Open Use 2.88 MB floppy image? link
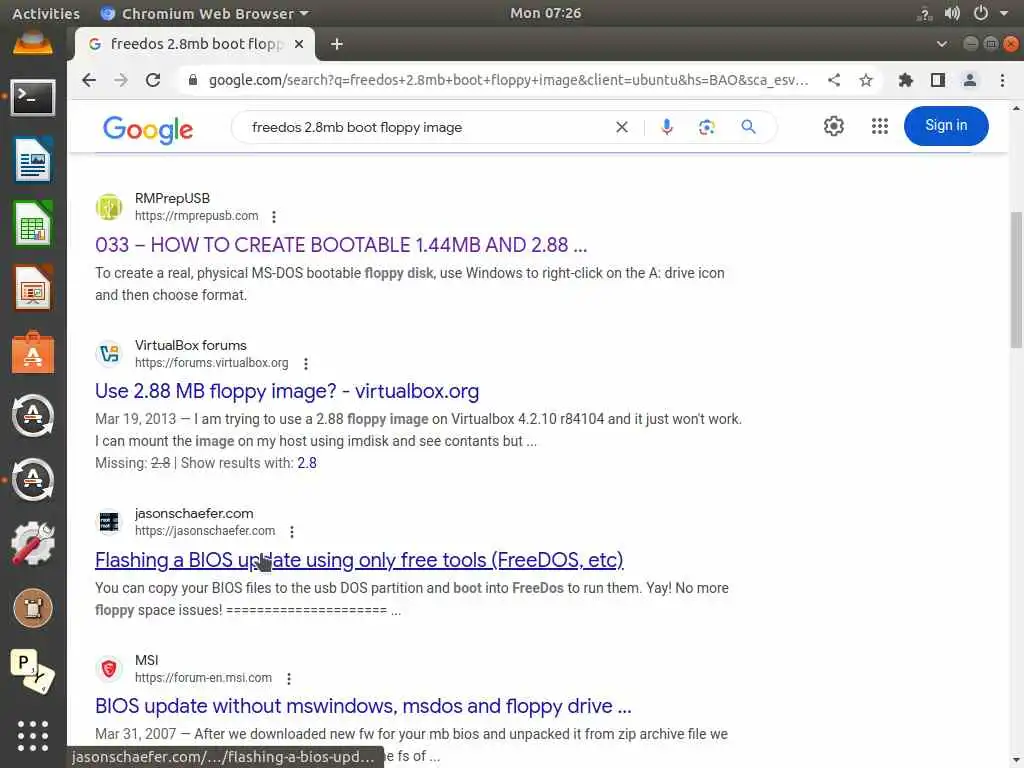1024x768 pixels. coord(287,391)
